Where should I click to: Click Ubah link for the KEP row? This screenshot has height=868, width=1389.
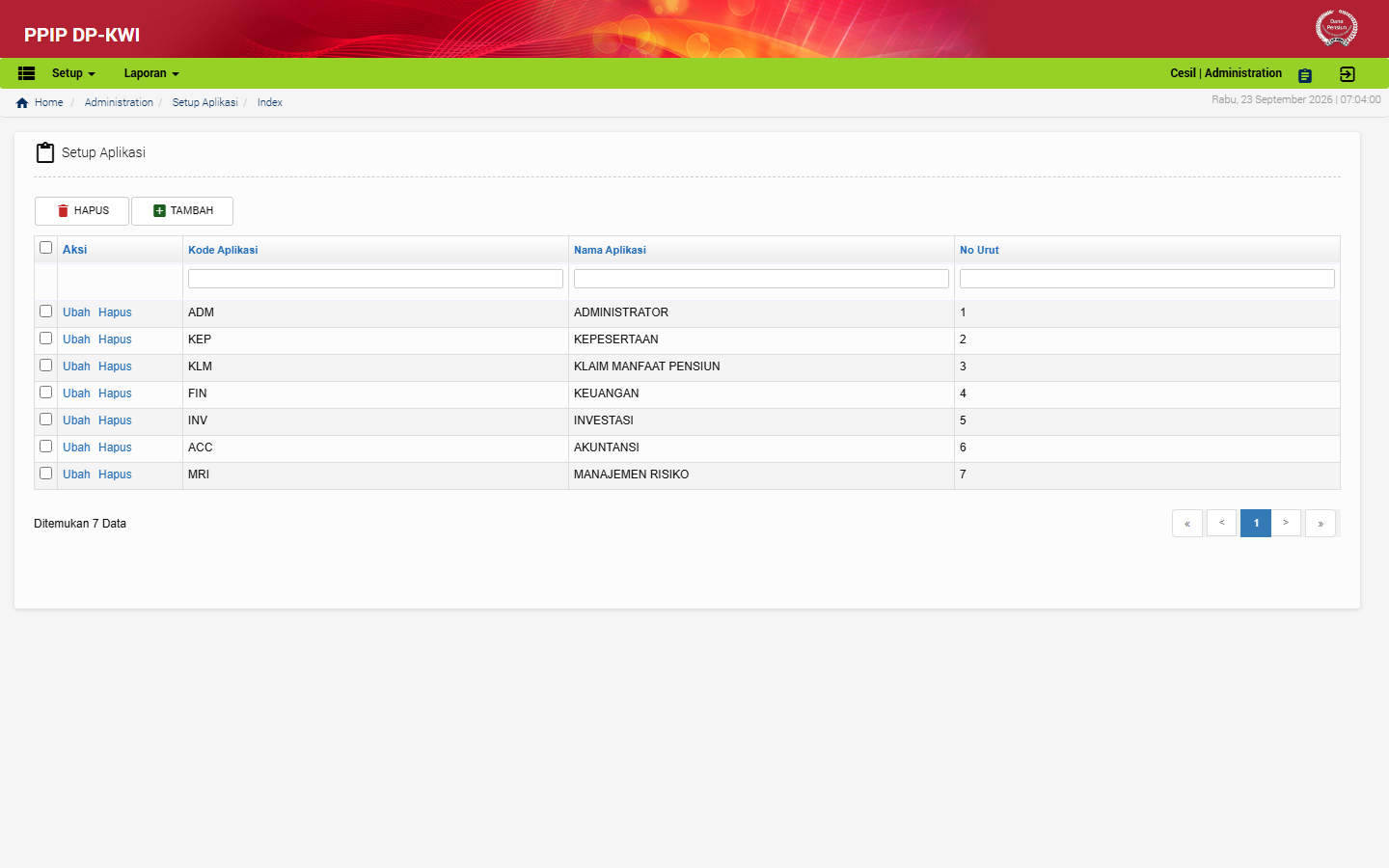pos(76,339)
